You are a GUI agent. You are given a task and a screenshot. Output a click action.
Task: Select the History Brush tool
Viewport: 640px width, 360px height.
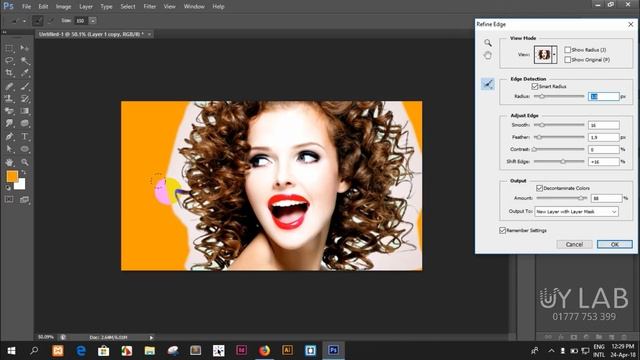tap(24, 98)
